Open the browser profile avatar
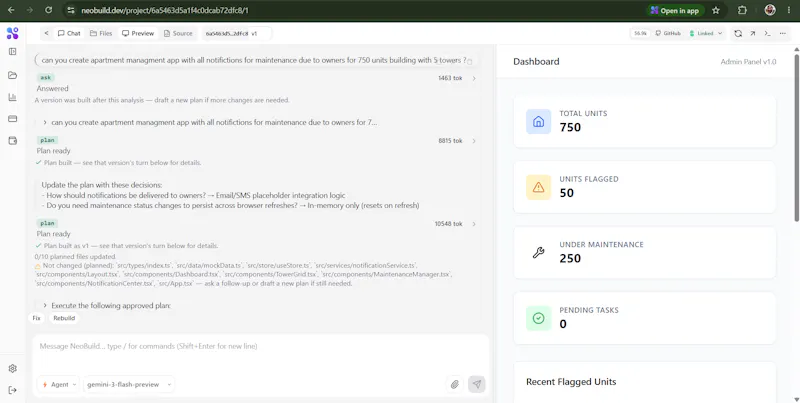The width and height of the screenshot is (800, 403). [770, 10]
